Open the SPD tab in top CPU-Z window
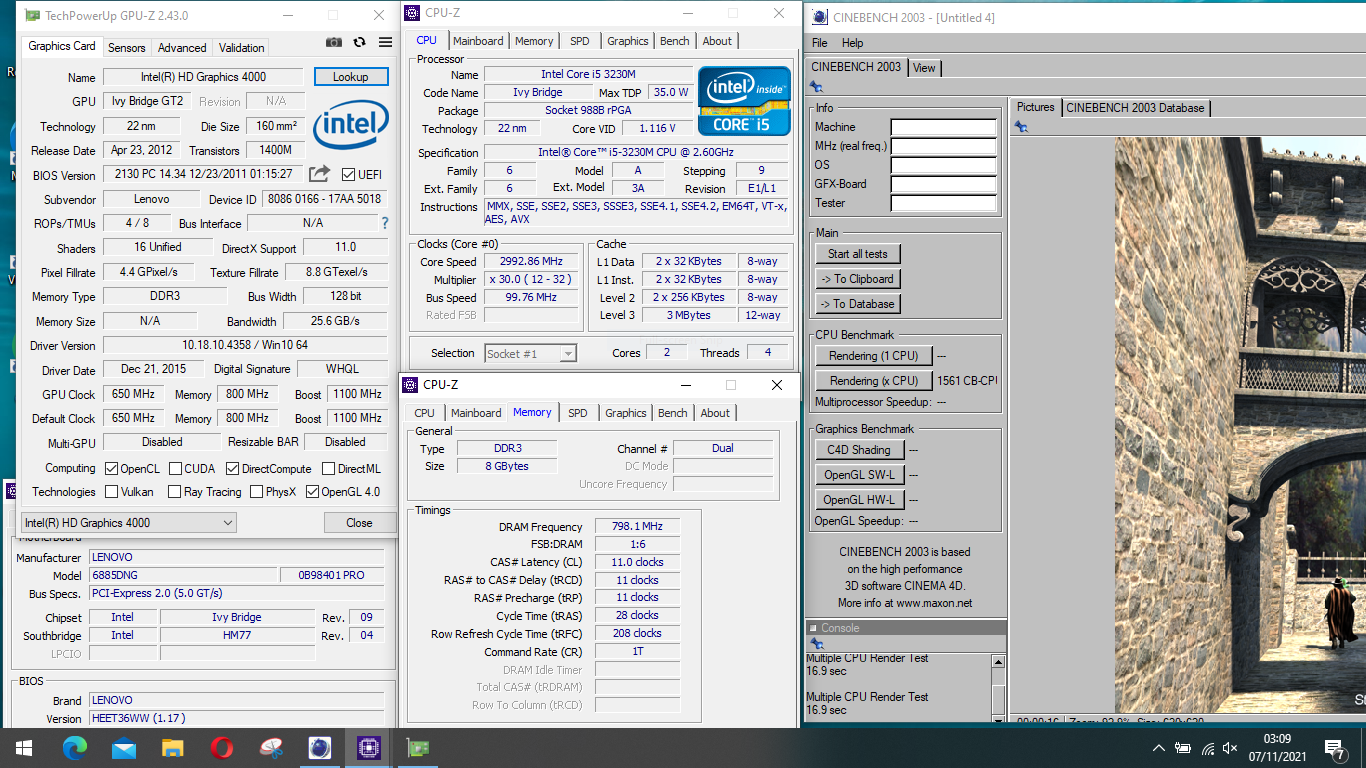 [580, 41]
